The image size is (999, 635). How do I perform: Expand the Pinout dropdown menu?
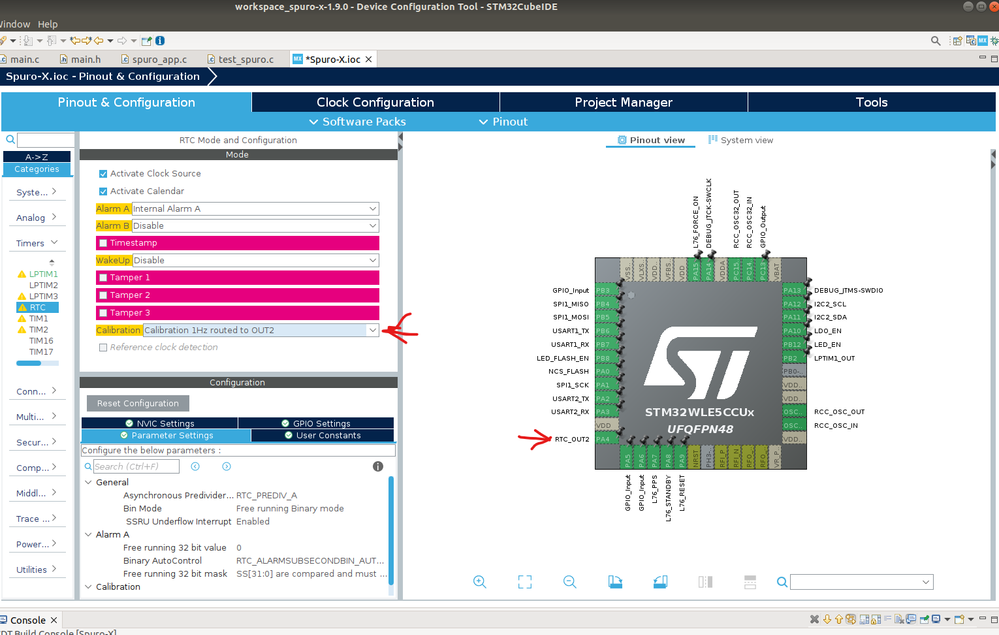[x=503, y=122]
